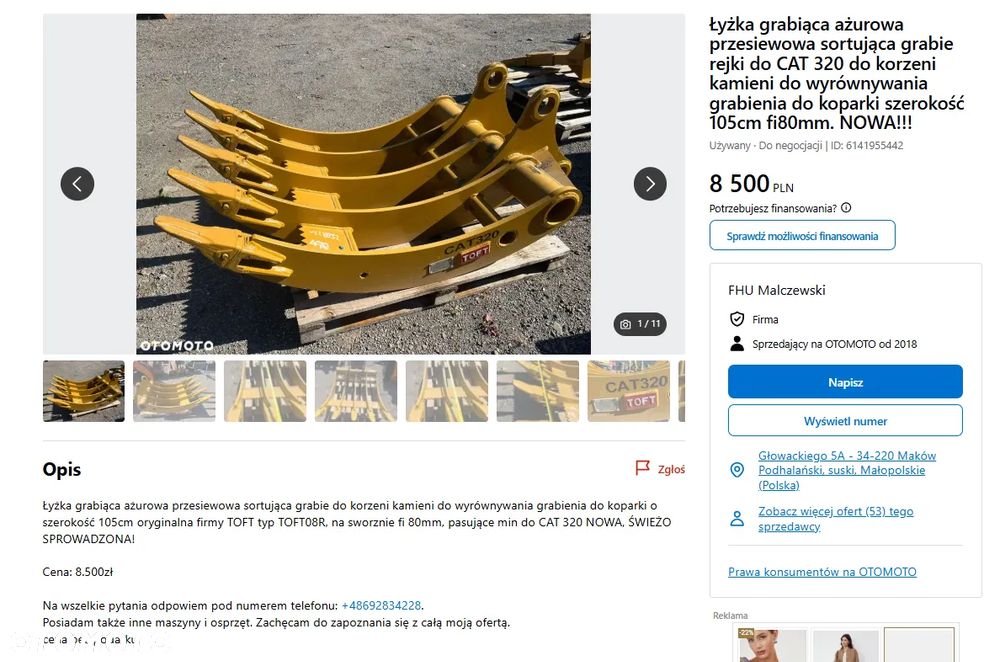The image size is (1000, 662).
Task: Select the second gallery thumbnail
Action: pos(174,391)
